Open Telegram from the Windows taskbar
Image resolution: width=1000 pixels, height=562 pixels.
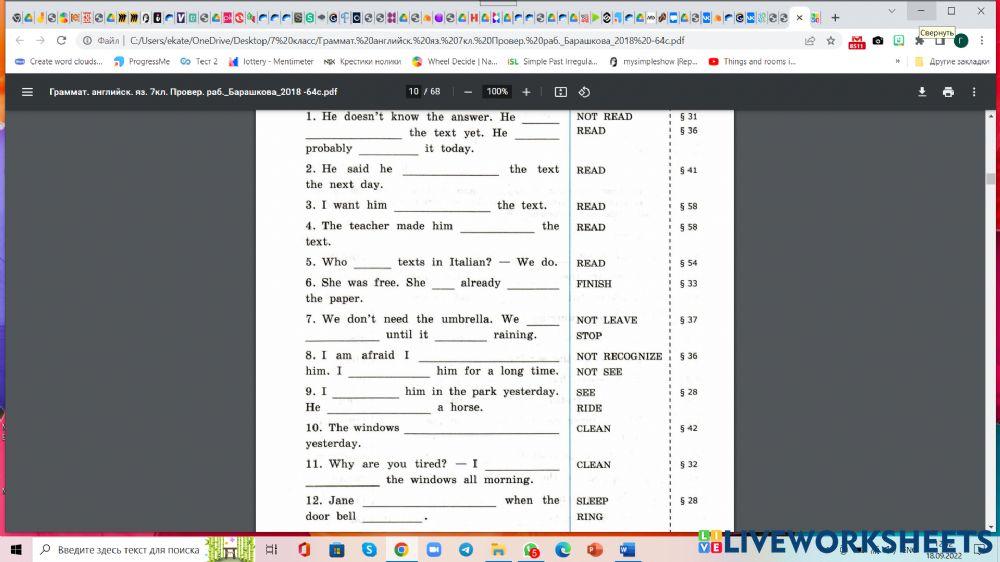pos(465,549)
